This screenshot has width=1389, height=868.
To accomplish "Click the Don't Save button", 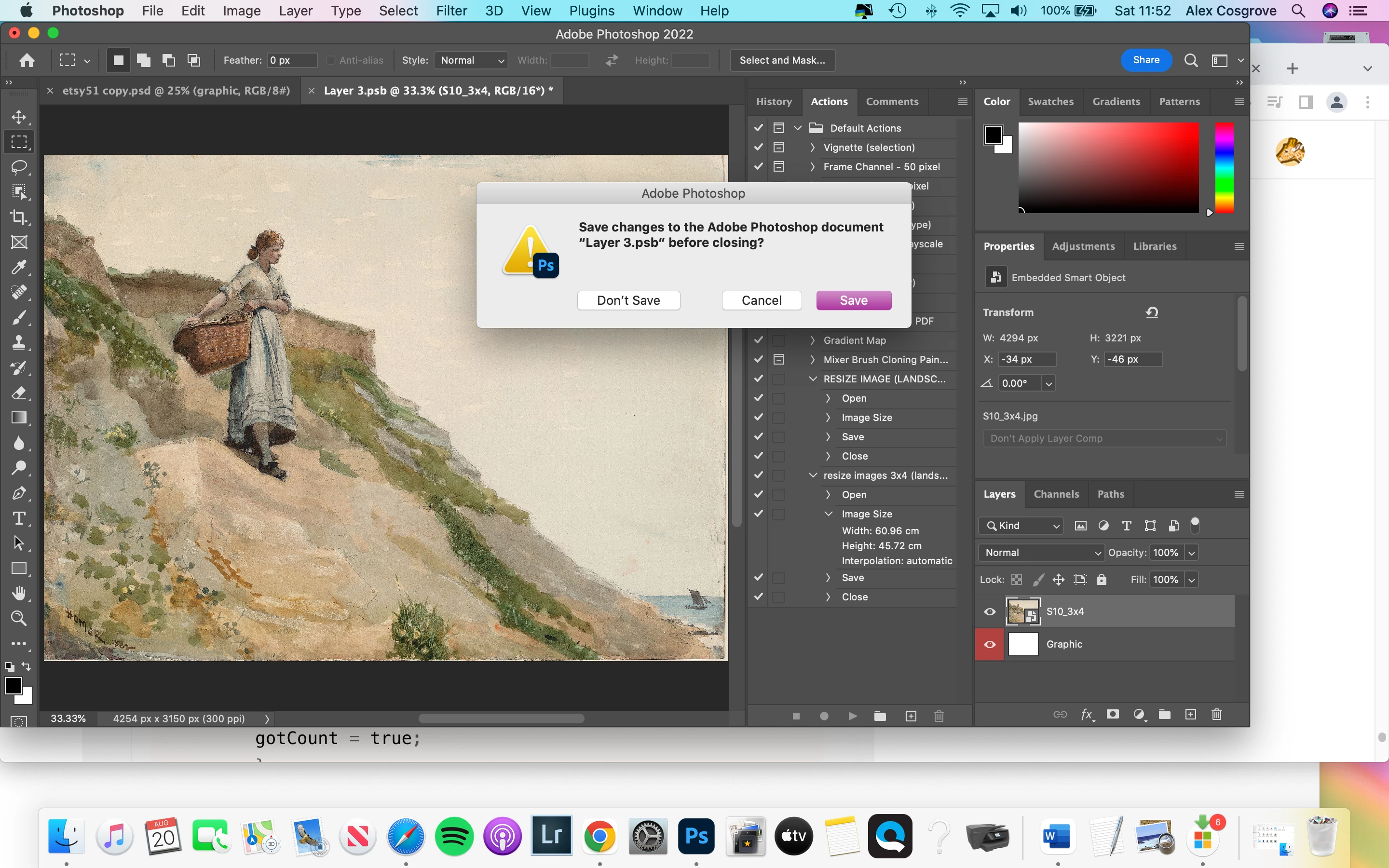I will 628,300.
